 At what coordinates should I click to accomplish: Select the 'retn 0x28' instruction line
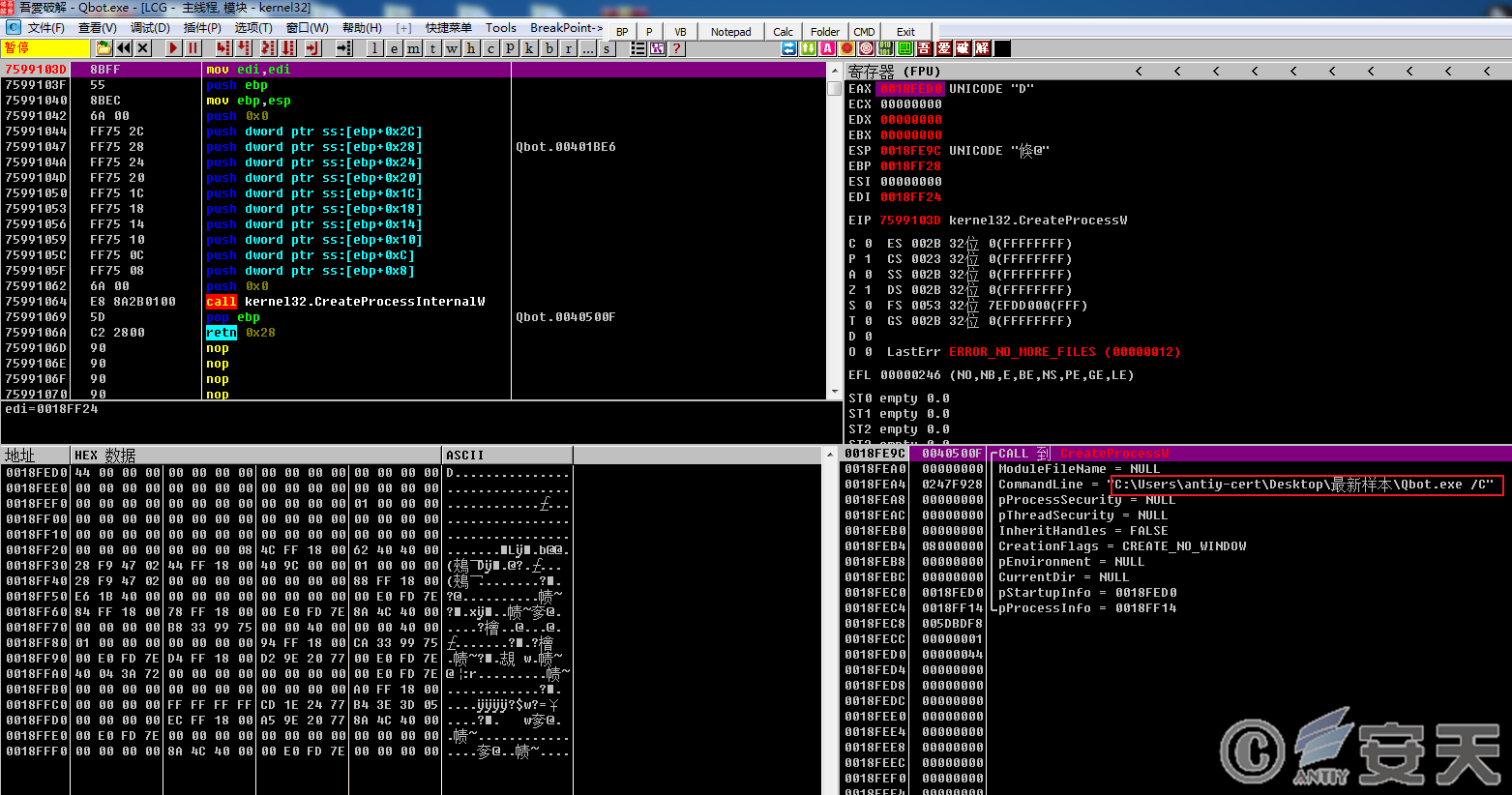point(414,333)
